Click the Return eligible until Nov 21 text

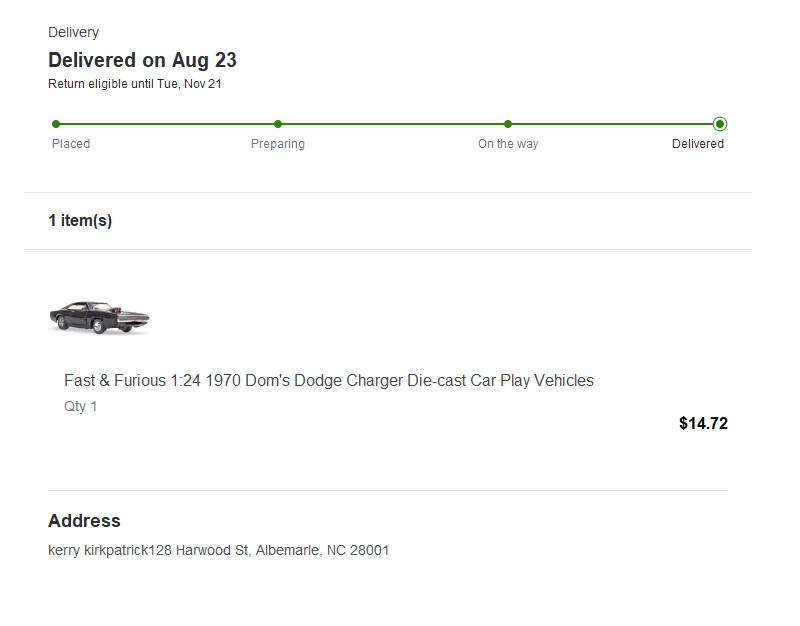point(135,84)
